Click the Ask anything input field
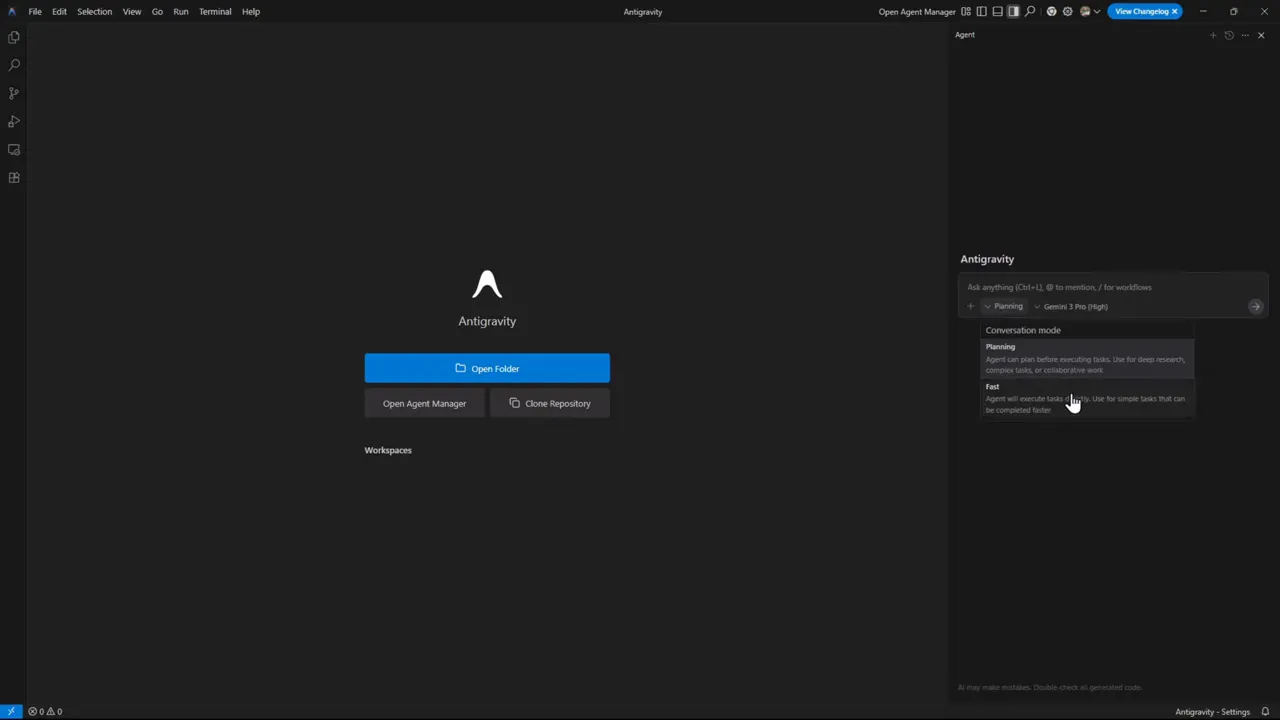 1100,287
